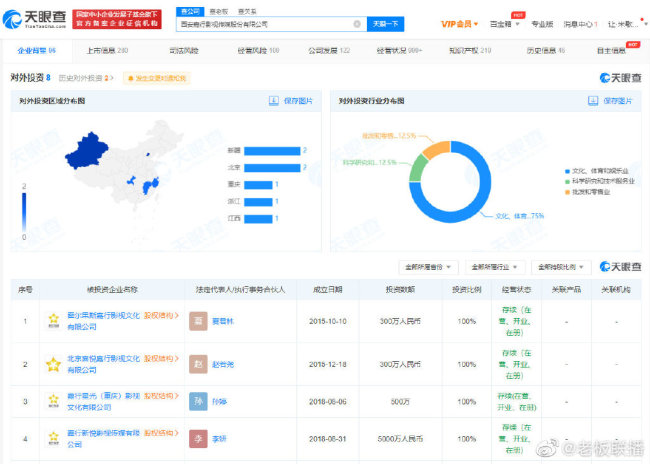Click the star icon in table row 1

tap(53, 321)
